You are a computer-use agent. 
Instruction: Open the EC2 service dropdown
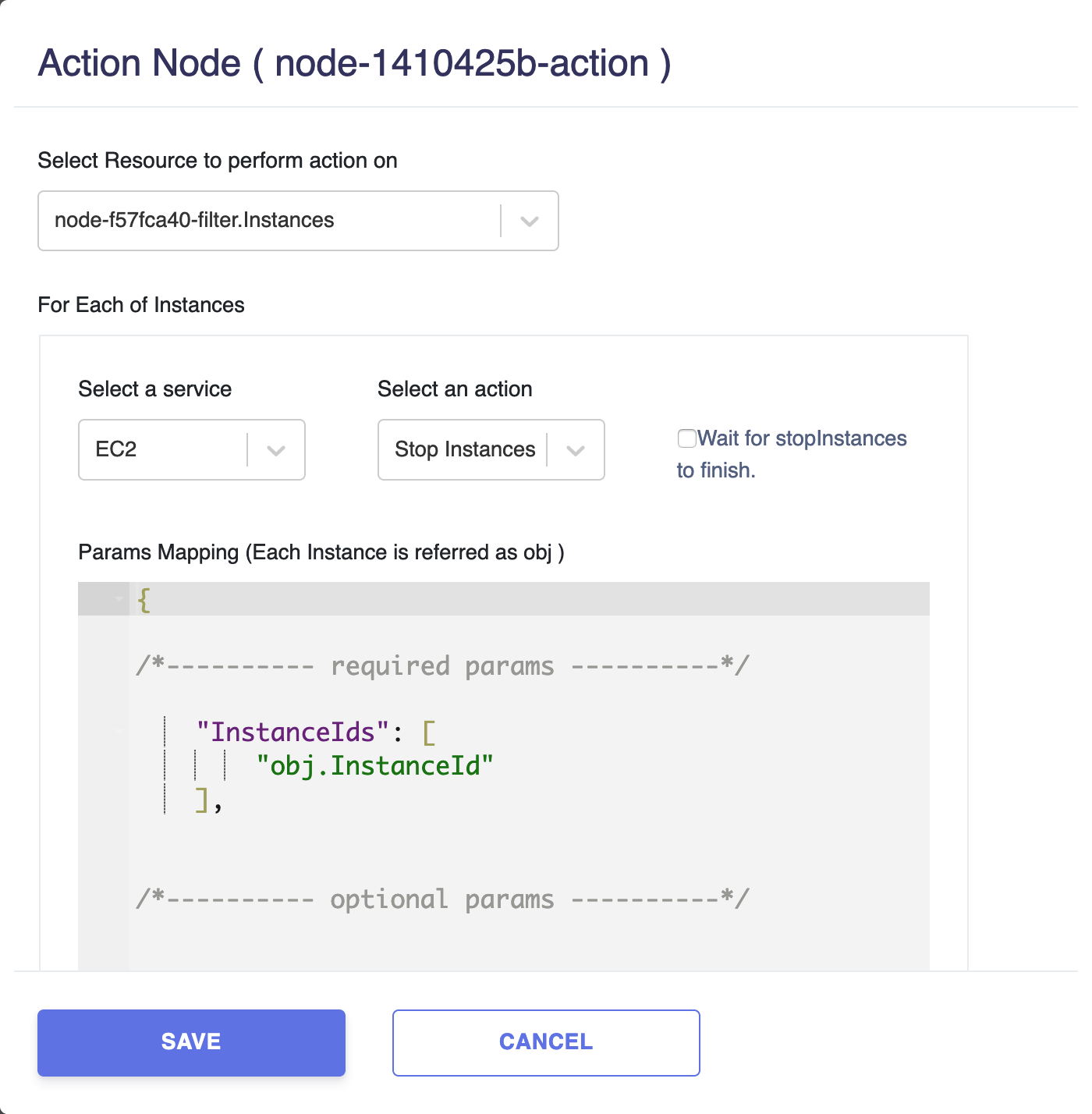coord(192,450)
